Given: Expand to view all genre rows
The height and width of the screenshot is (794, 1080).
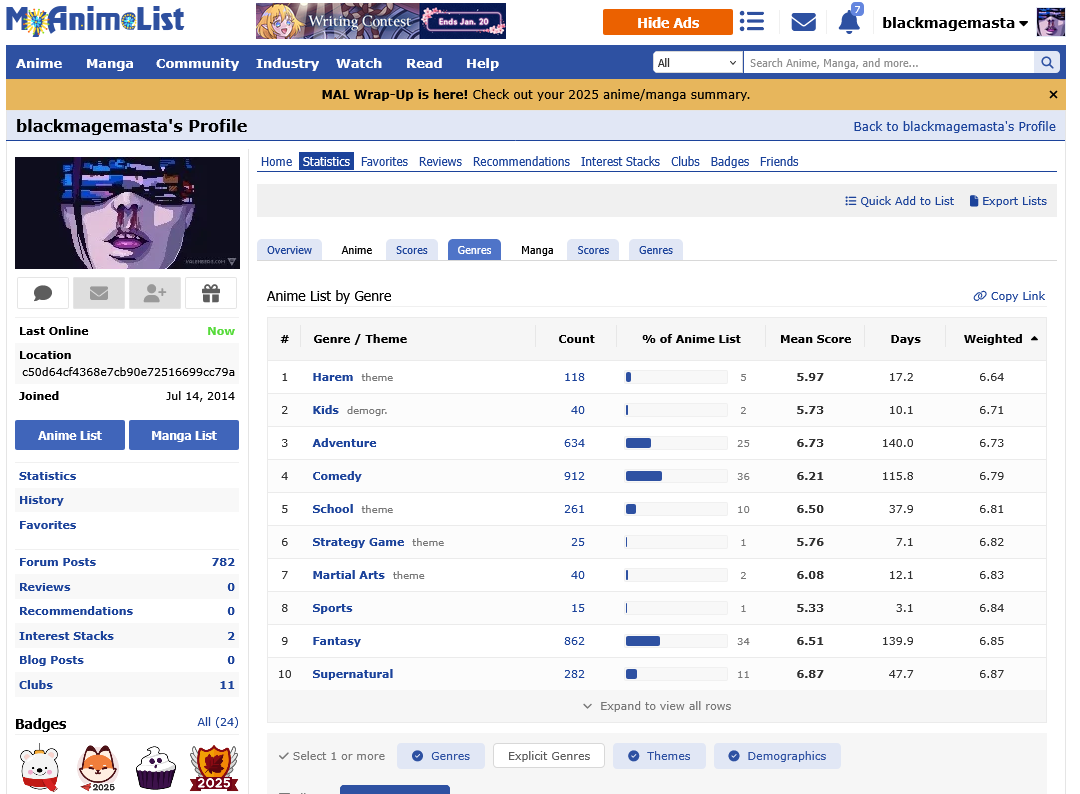Looking at the screenshot, I should point(657,706).
